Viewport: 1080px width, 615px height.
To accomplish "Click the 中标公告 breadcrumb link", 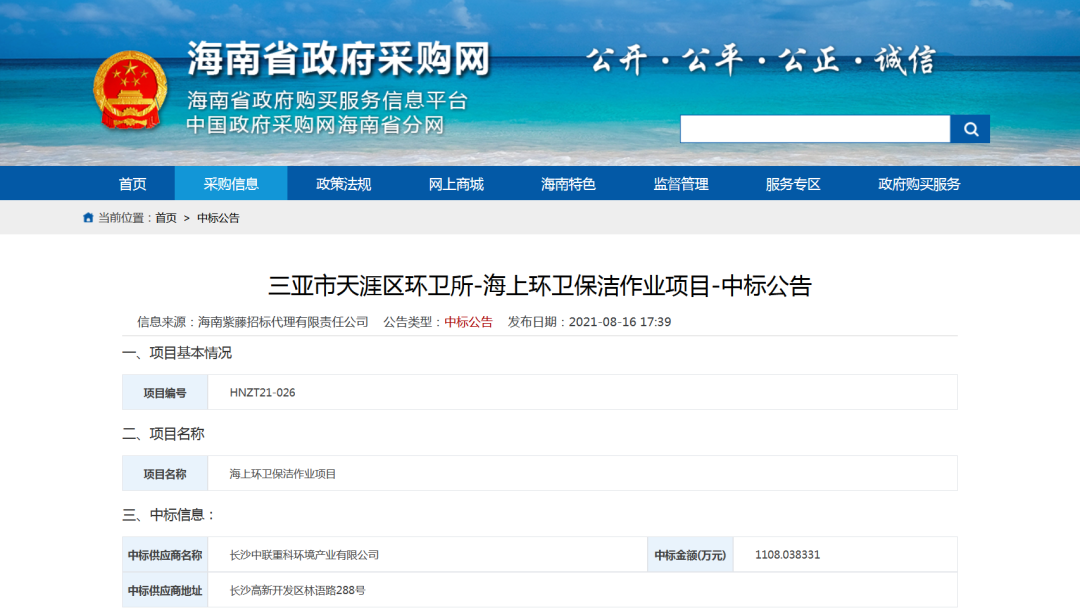I will 218,218.
